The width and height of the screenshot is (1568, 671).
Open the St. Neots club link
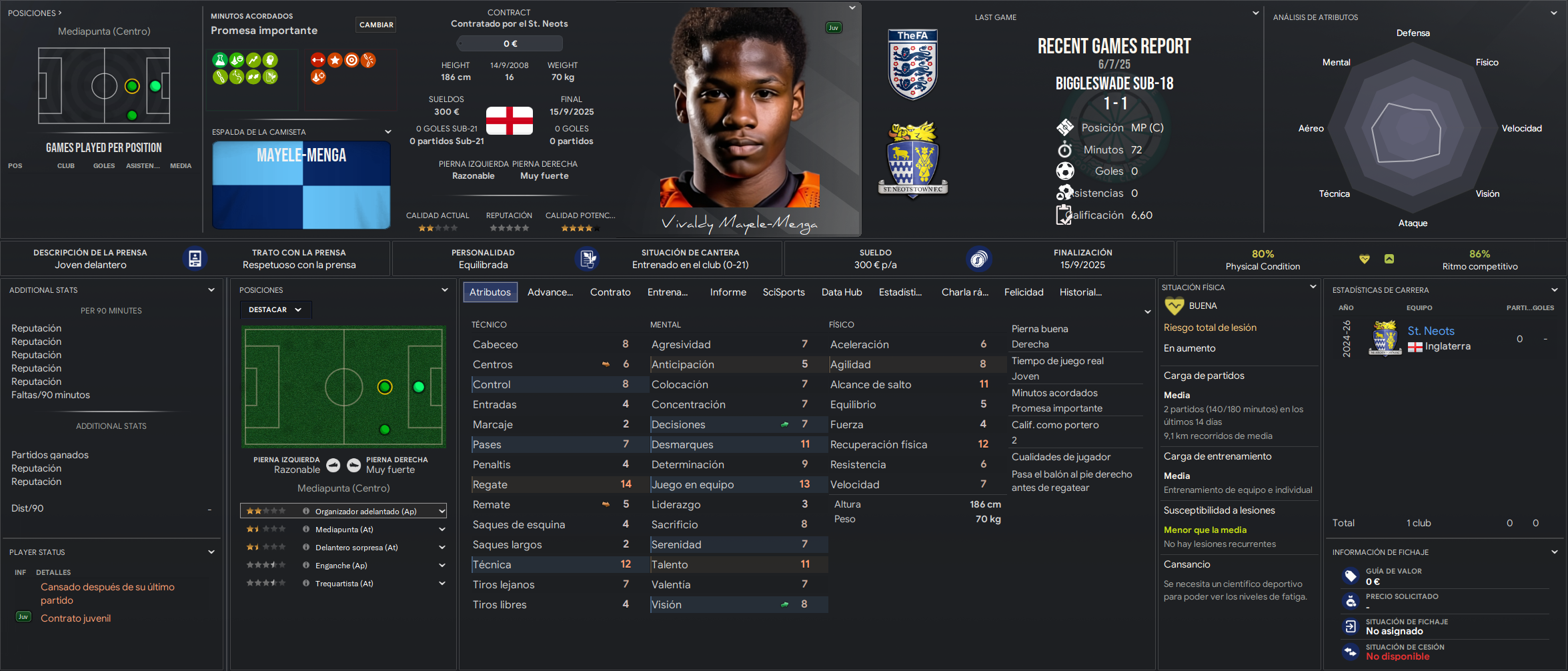click(1431, 331)
